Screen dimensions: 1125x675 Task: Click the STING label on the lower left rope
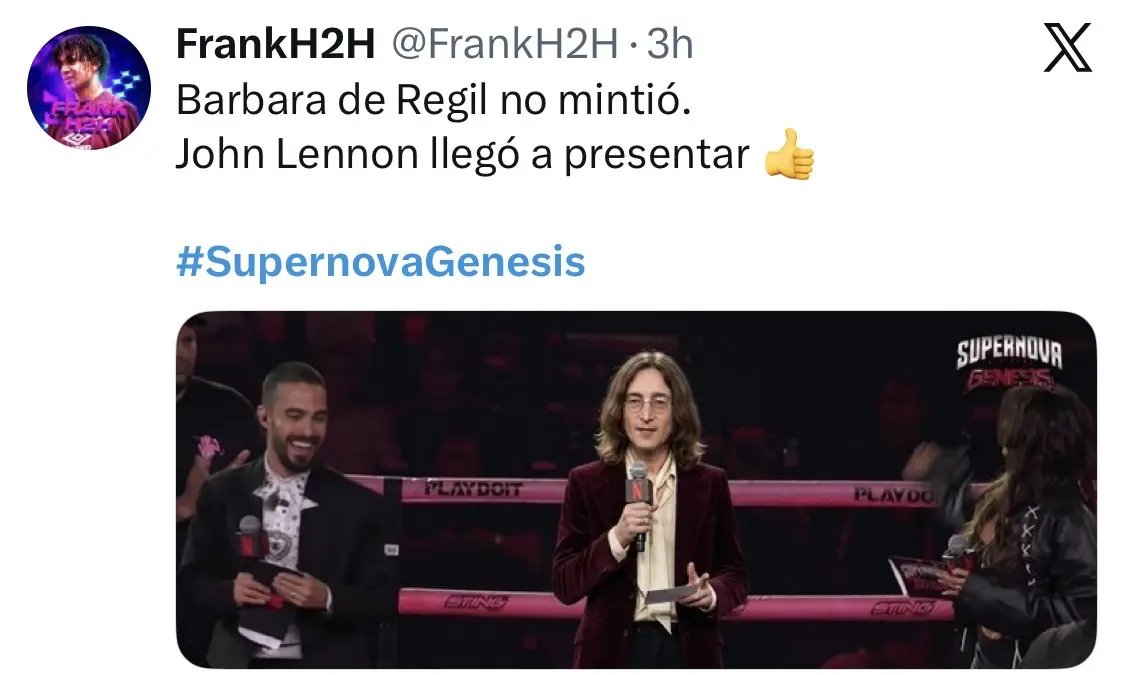click(x=476, y=602)
